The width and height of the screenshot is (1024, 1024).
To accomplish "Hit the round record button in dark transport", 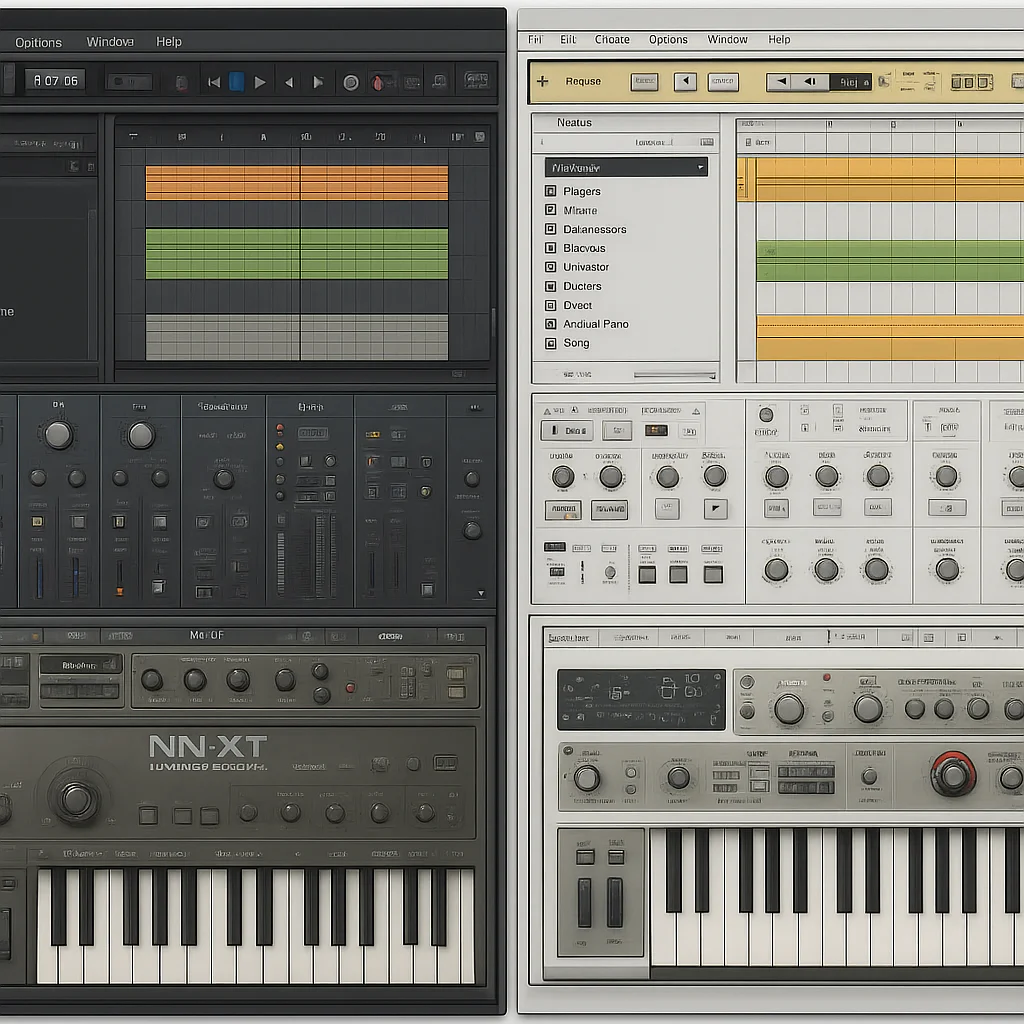I will [351, 83].
